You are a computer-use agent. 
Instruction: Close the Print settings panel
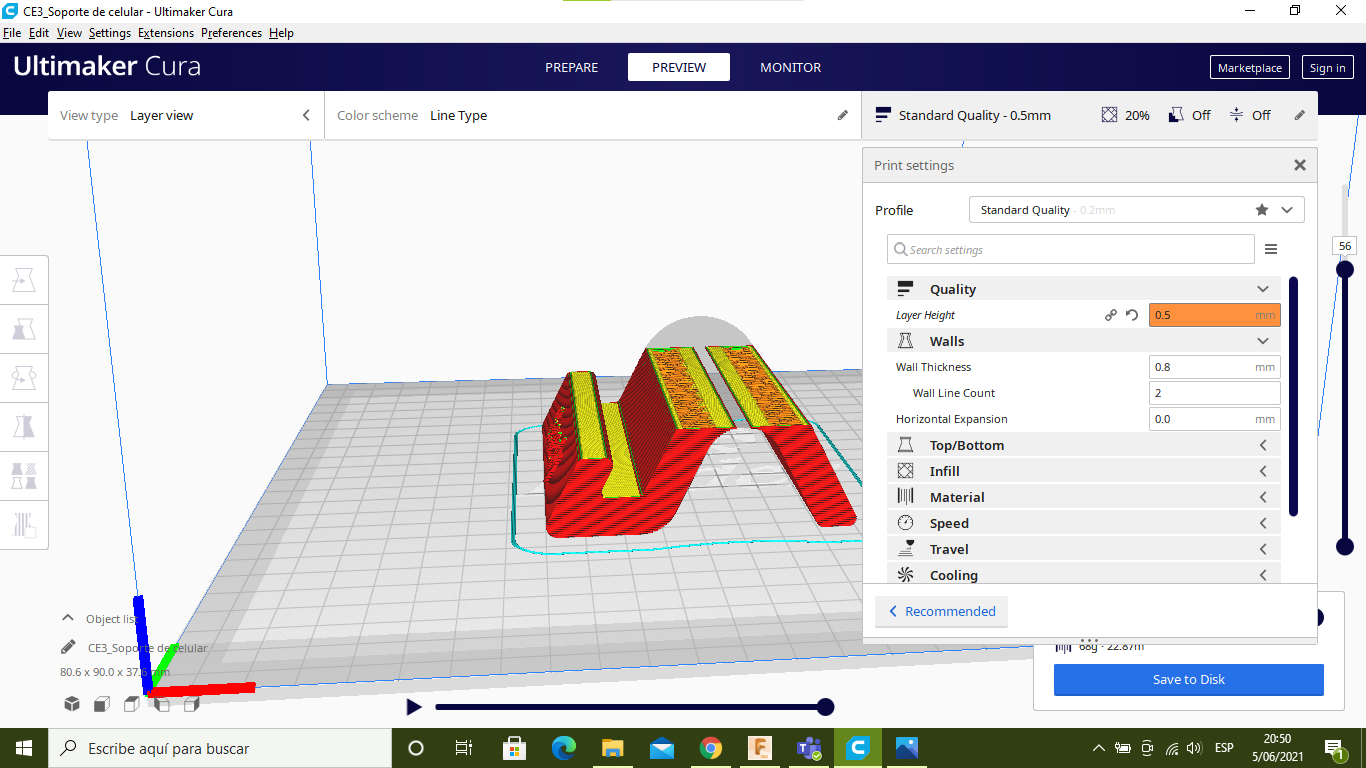1300,165
